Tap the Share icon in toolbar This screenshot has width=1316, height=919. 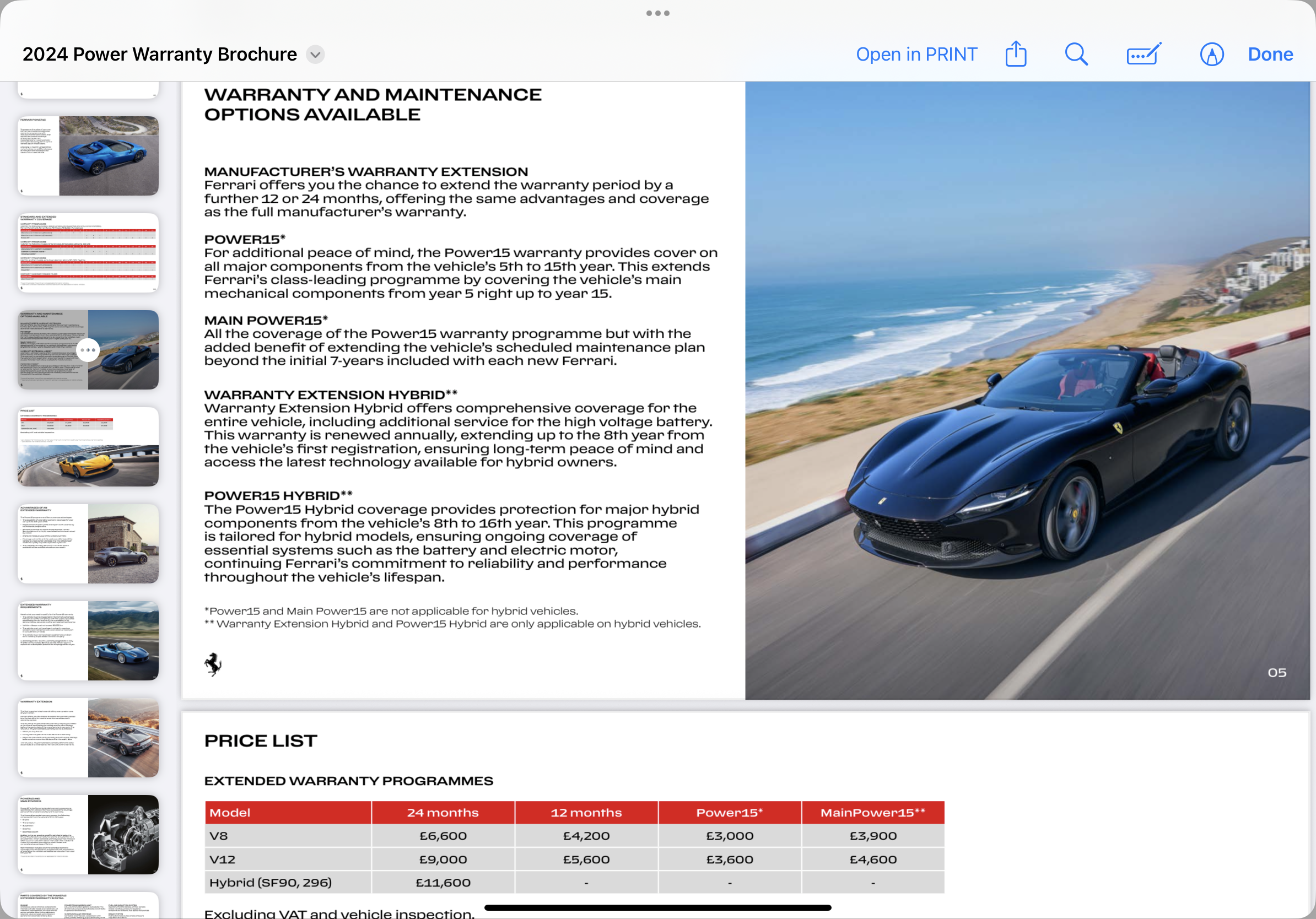click(1016, 54)
